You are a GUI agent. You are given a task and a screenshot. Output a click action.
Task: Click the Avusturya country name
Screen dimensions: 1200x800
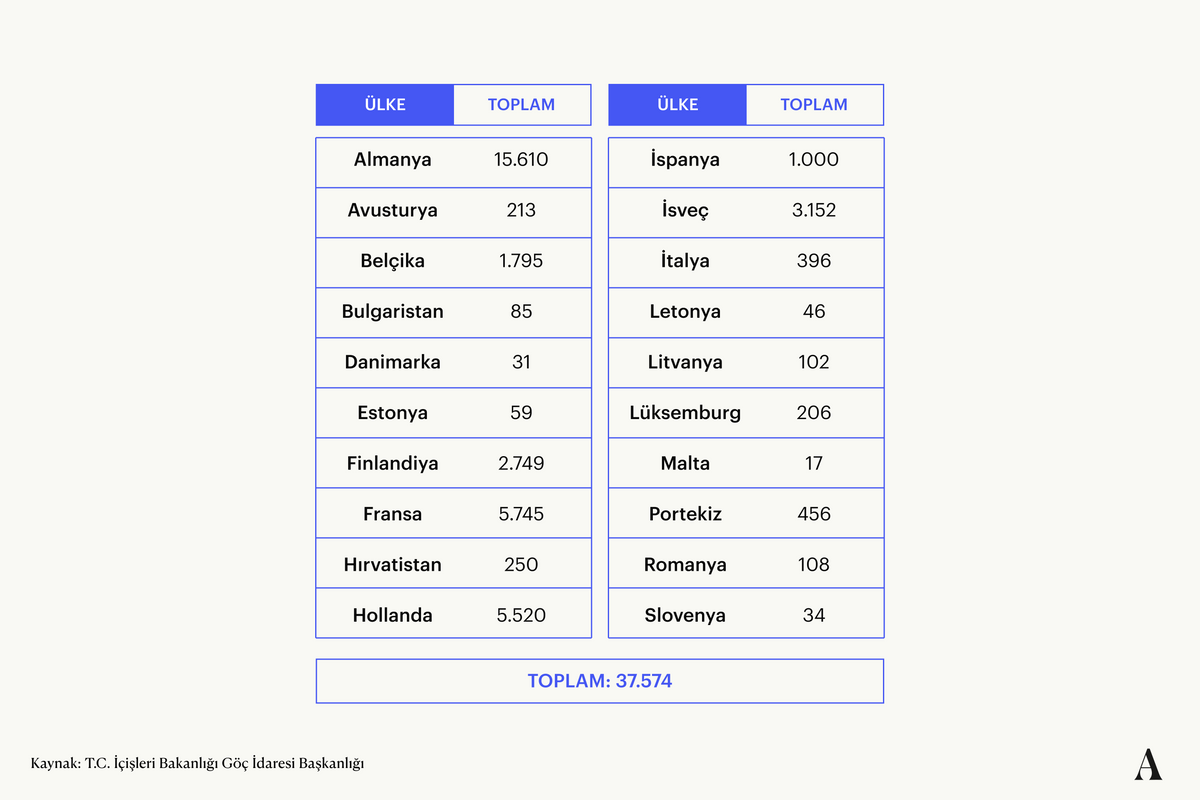click(393, 210)
